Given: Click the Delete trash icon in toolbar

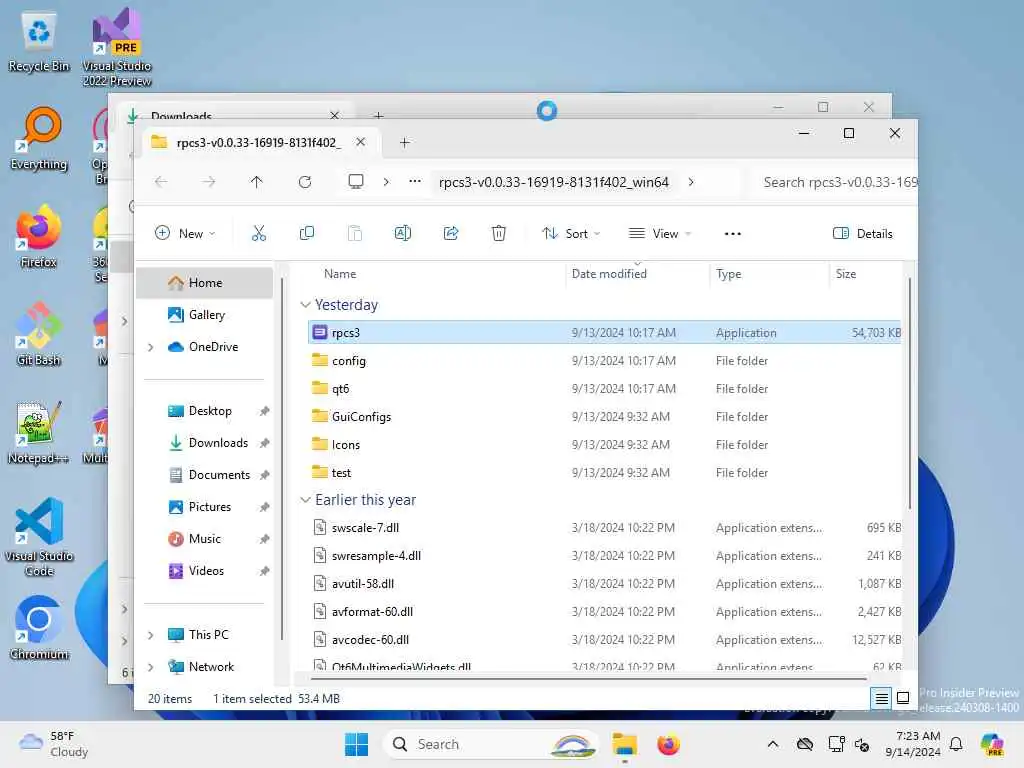Looking at the screenshot, I should 498,233.
